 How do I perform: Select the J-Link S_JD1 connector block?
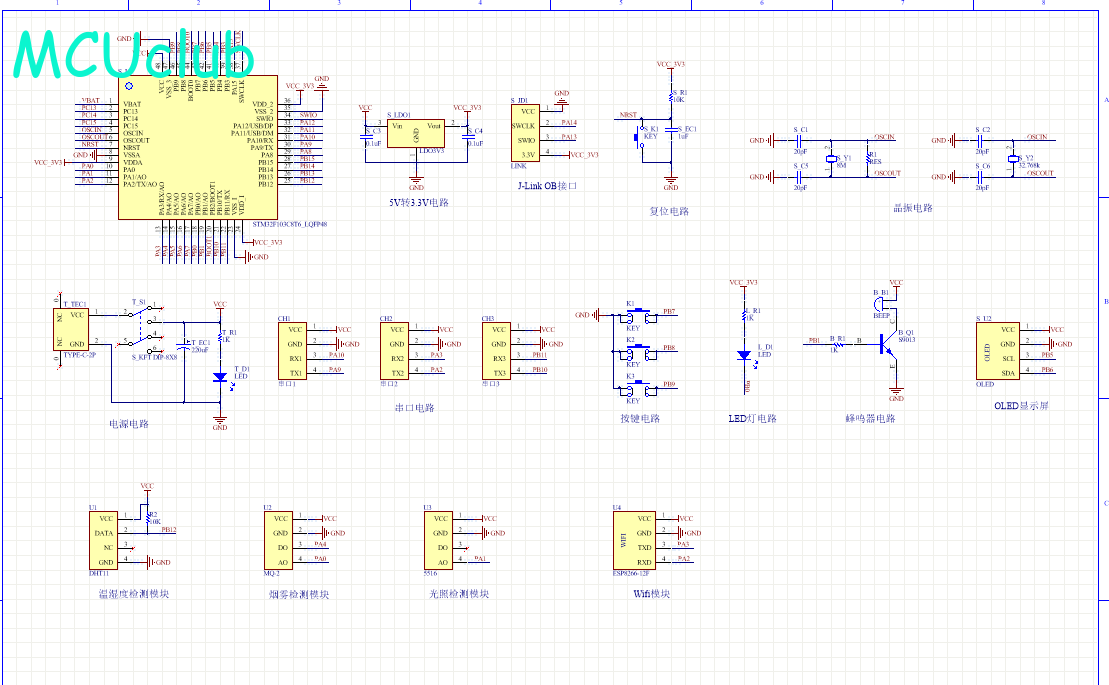pos(528,134)
